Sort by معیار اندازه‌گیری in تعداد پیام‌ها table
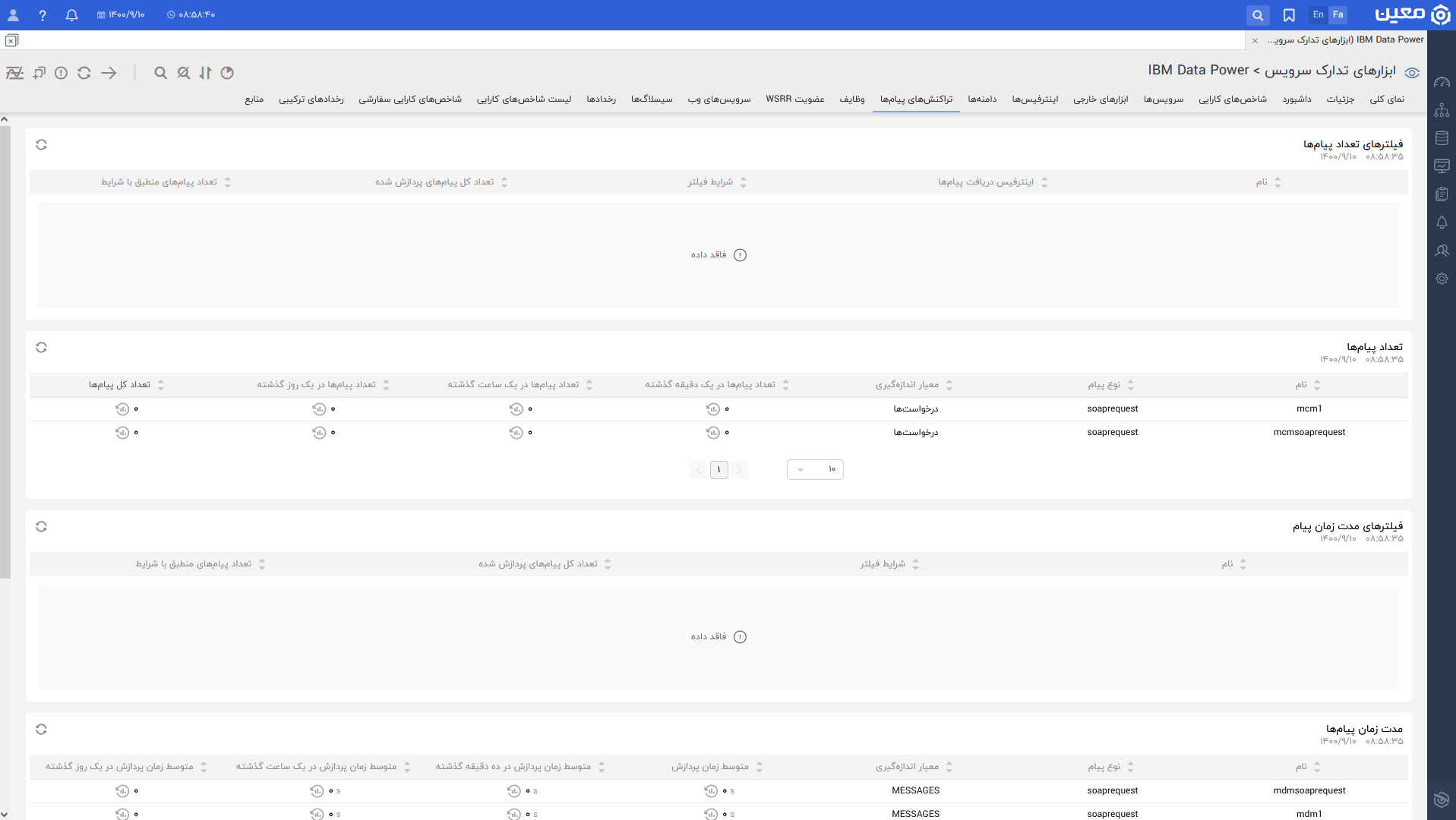 (x=914, y=385)
